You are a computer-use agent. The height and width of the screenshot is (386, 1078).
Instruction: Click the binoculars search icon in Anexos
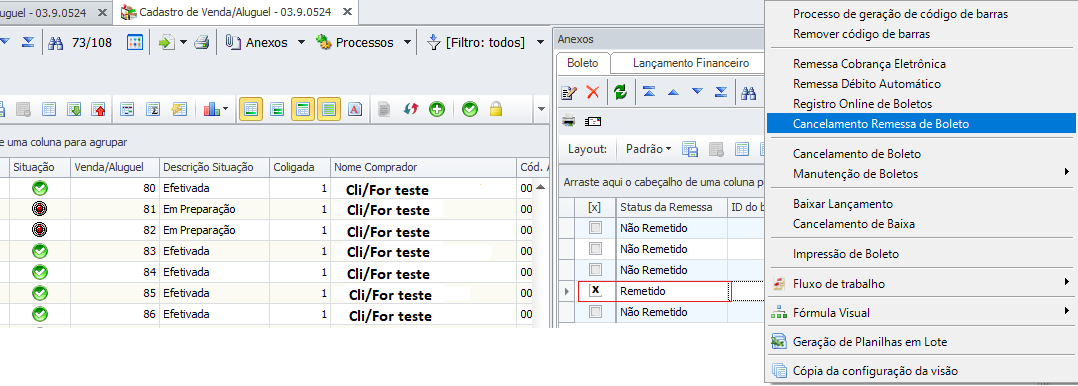[749, 92]
